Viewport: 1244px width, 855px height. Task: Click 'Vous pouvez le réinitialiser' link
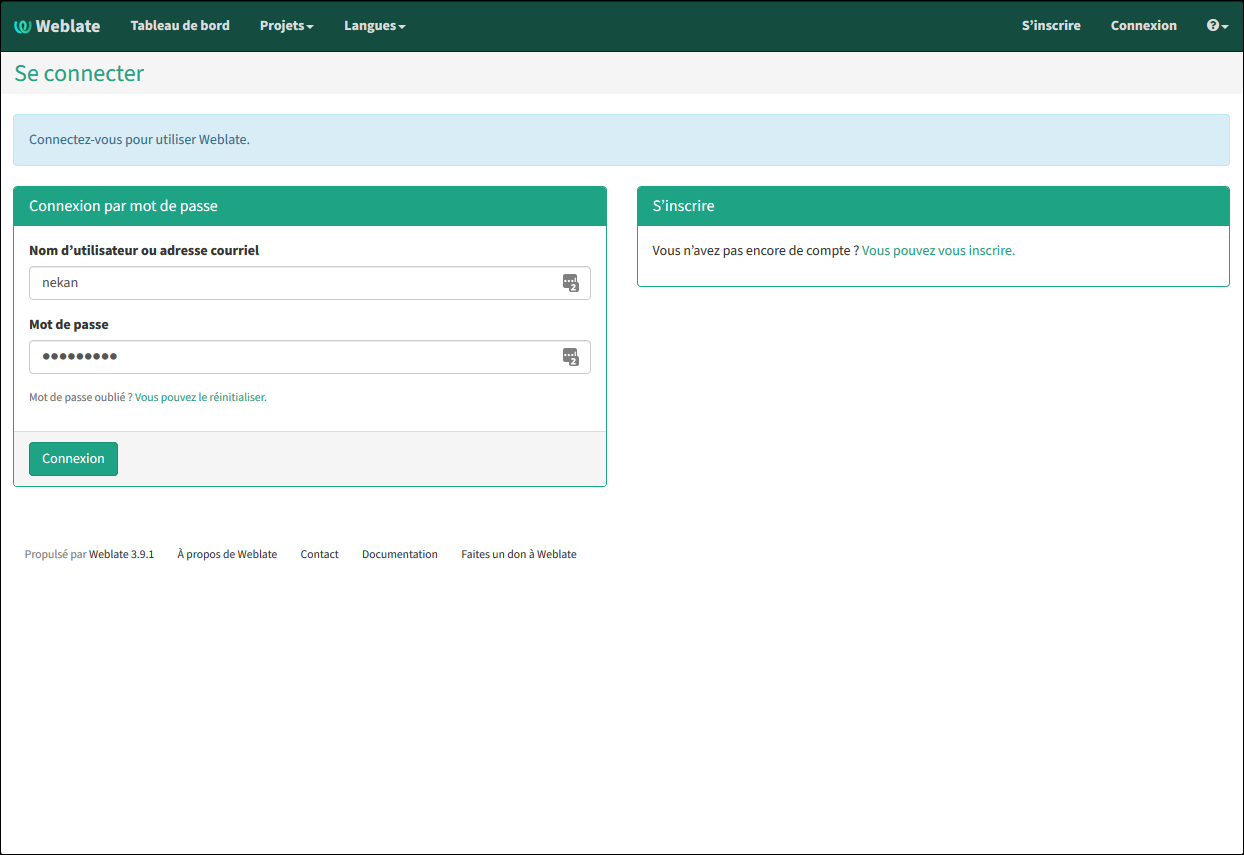[200, 397]
